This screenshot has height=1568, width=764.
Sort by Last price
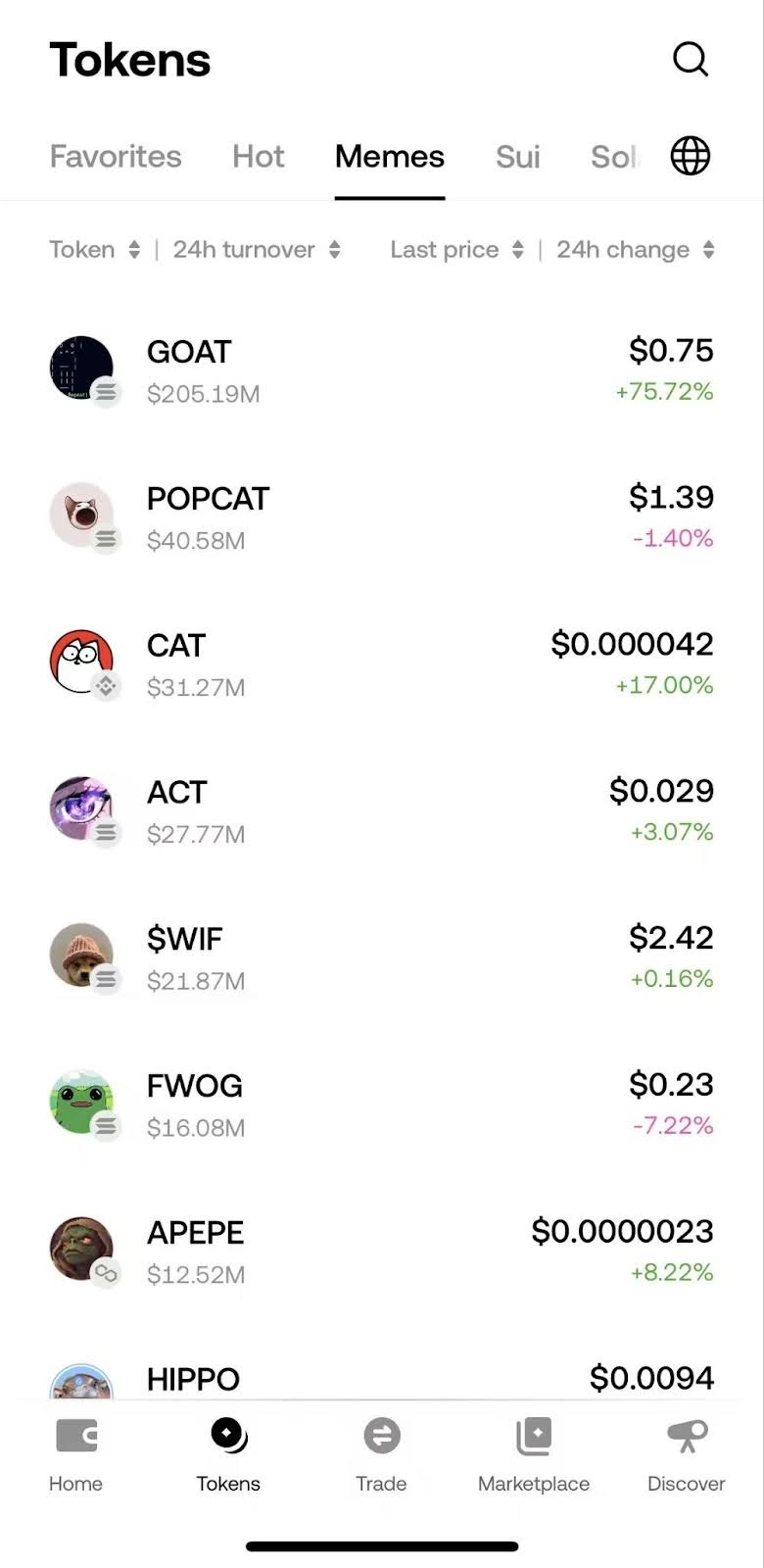tap(456, 250)
